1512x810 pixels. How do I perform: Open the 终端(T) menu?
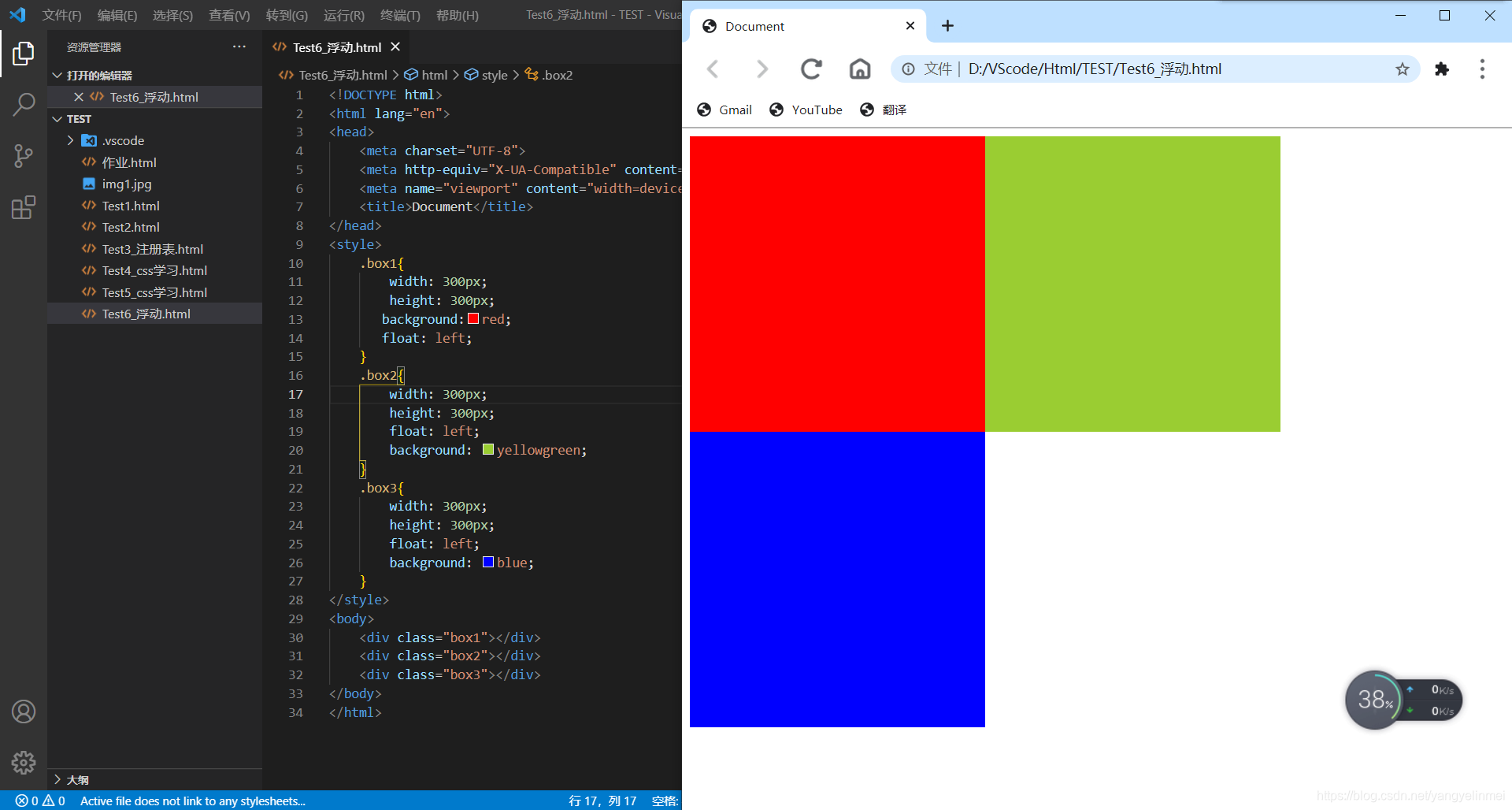point(400,15)
